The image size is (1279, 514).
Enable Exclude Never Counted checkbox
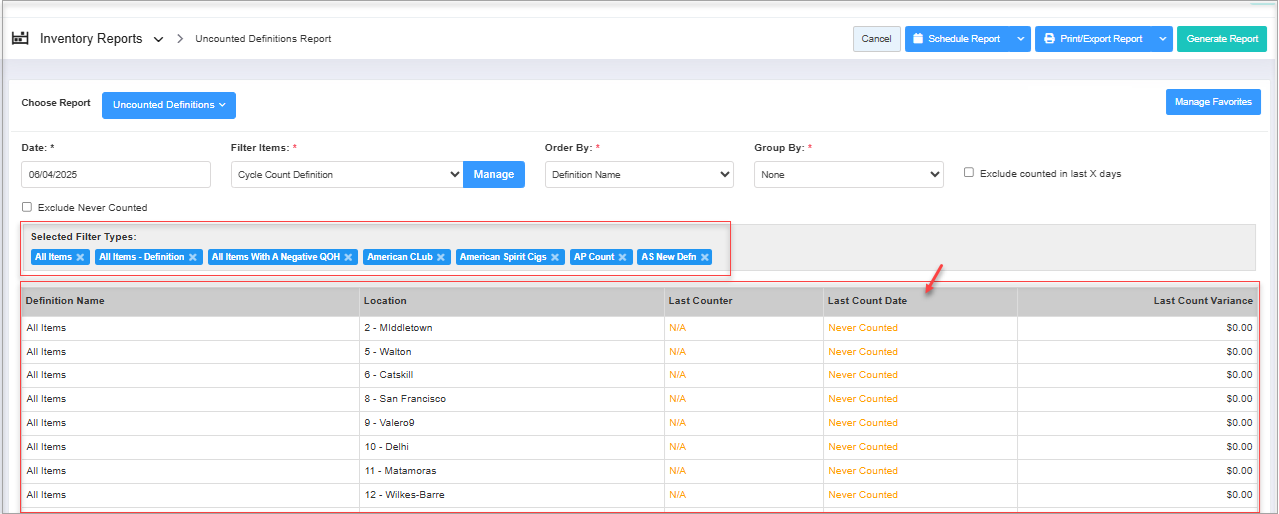pyautogui.click(x=27, y=208)
